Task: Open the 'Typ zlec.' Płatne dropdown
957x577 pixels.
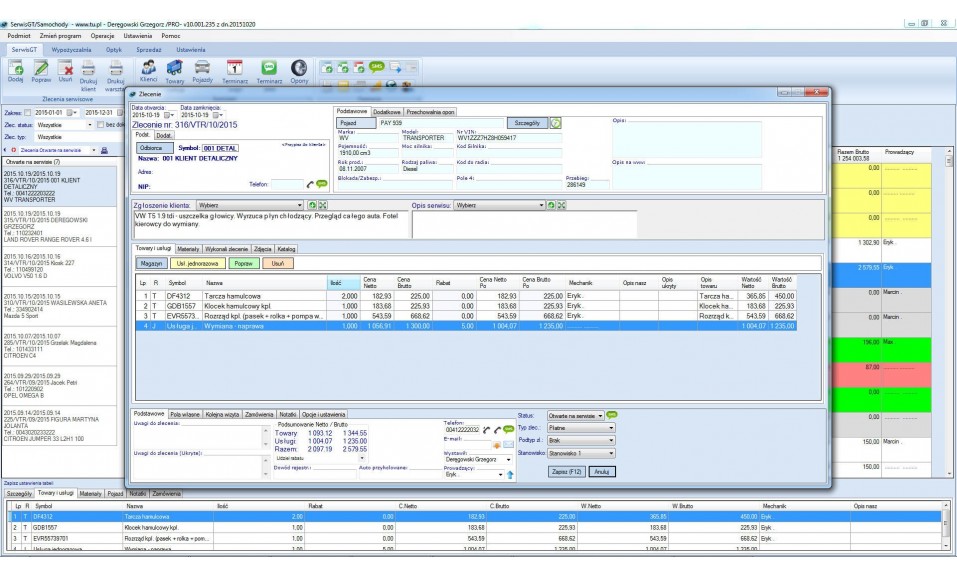Action: pyautogui.click(x=611, y=428)
